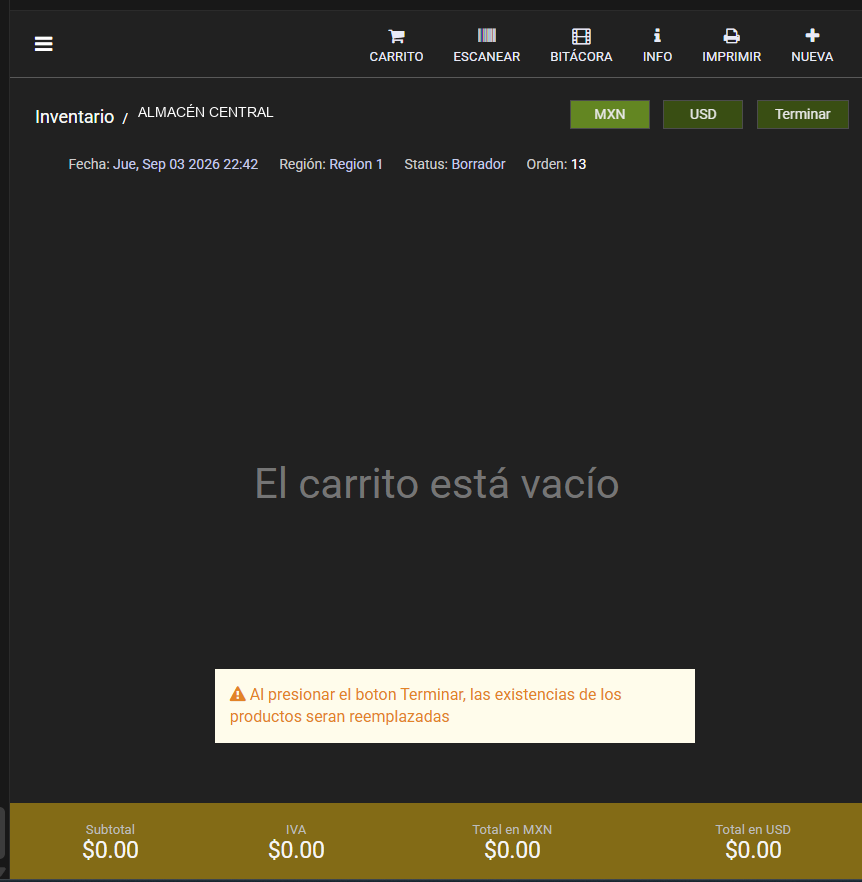Go to Inventario breadcrumb
Viewport: 862px width, 882px height.
[74, 116]
